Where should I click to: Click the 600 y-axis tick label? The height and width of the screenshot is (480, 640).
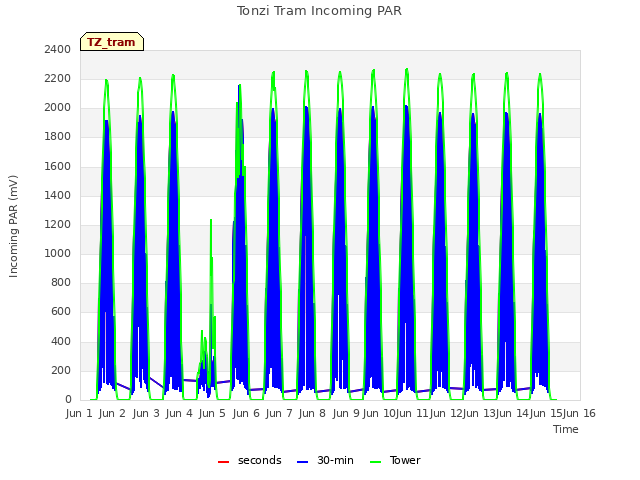61,312
